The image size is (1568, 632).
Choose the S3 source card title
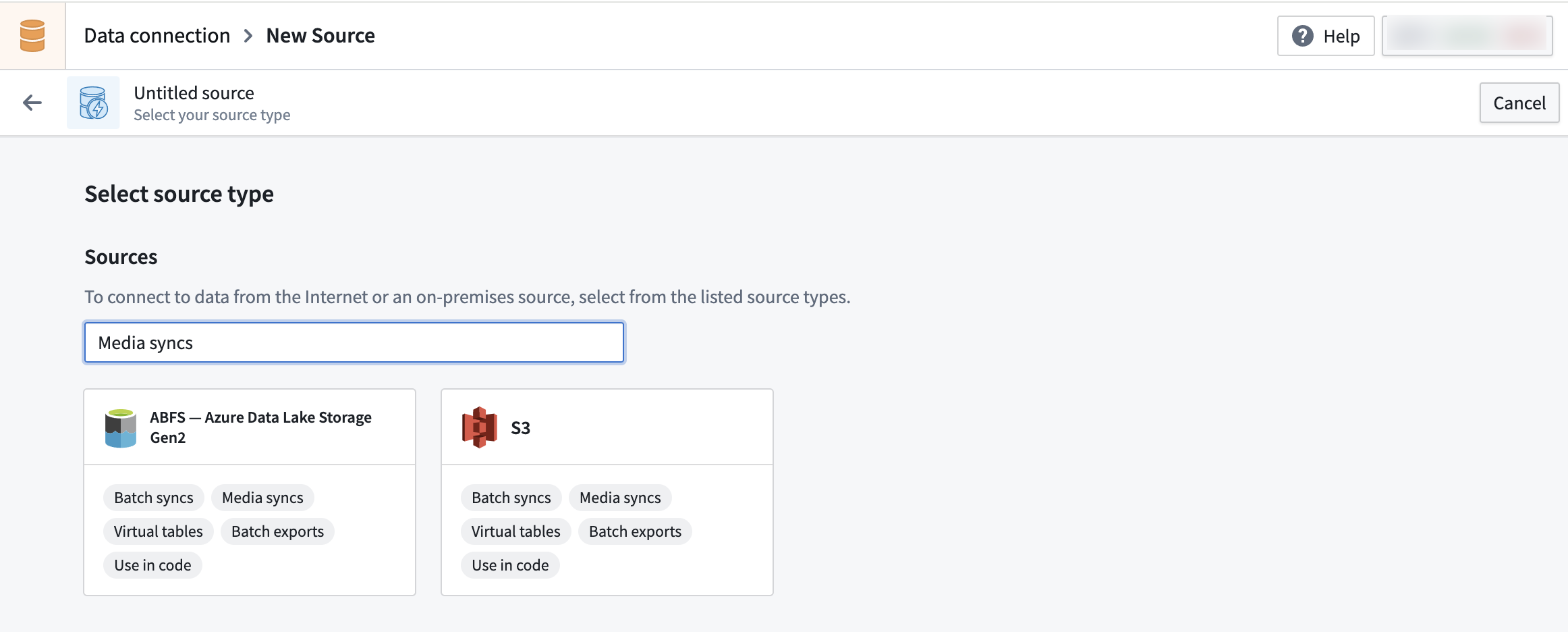tap(520, 428)
